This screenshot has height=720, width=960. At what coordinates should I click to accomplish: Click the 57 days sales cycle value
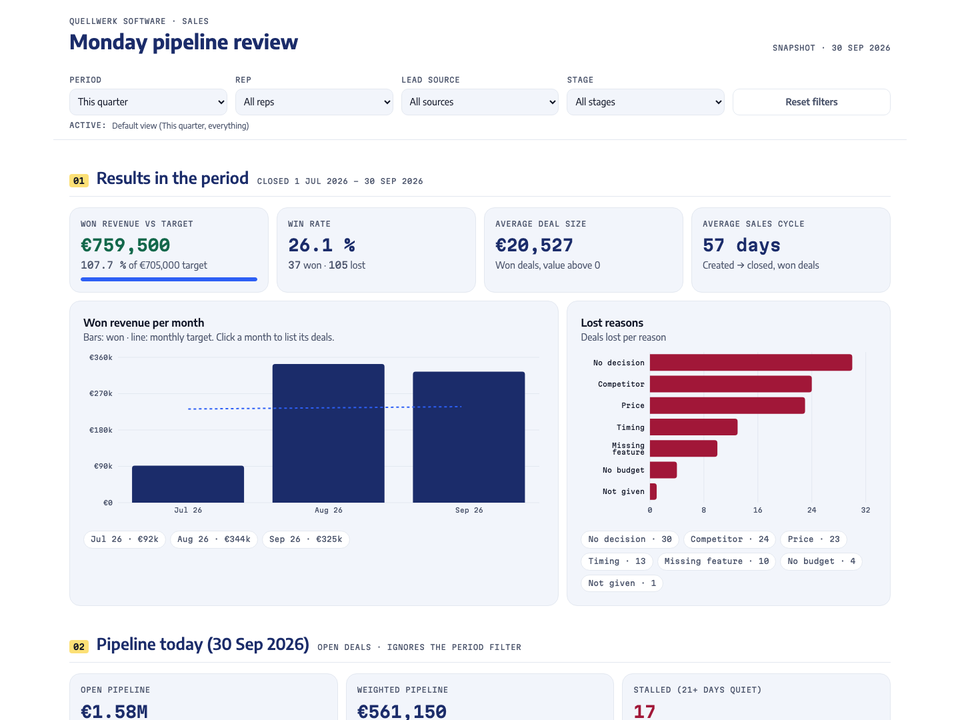click(741, 245)
